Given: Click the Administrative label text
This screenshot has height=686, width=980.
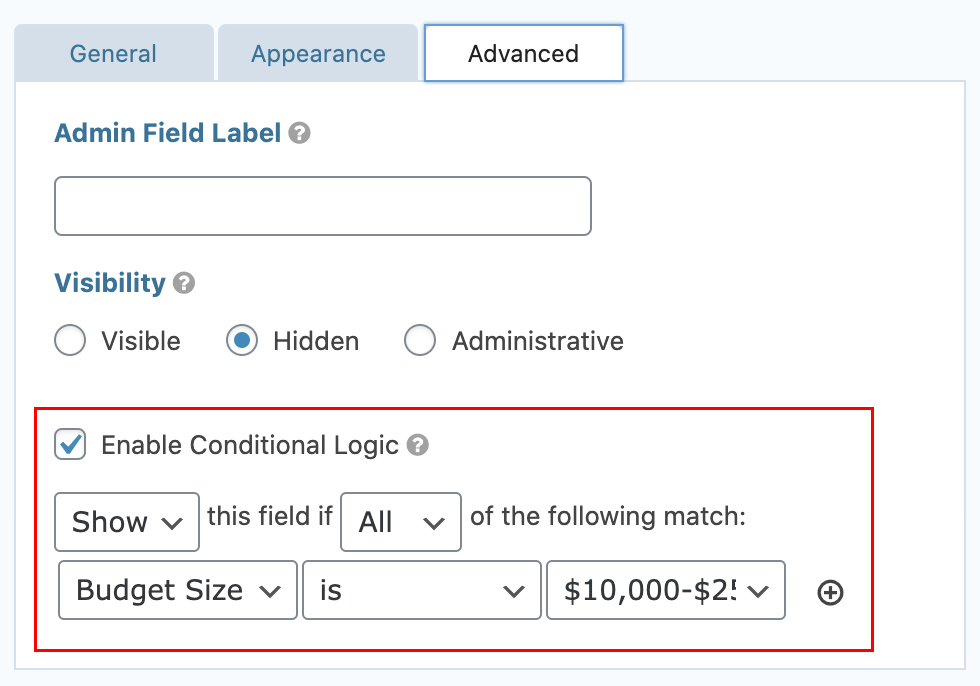Looking at the screenshot, I should coord(538,341).
